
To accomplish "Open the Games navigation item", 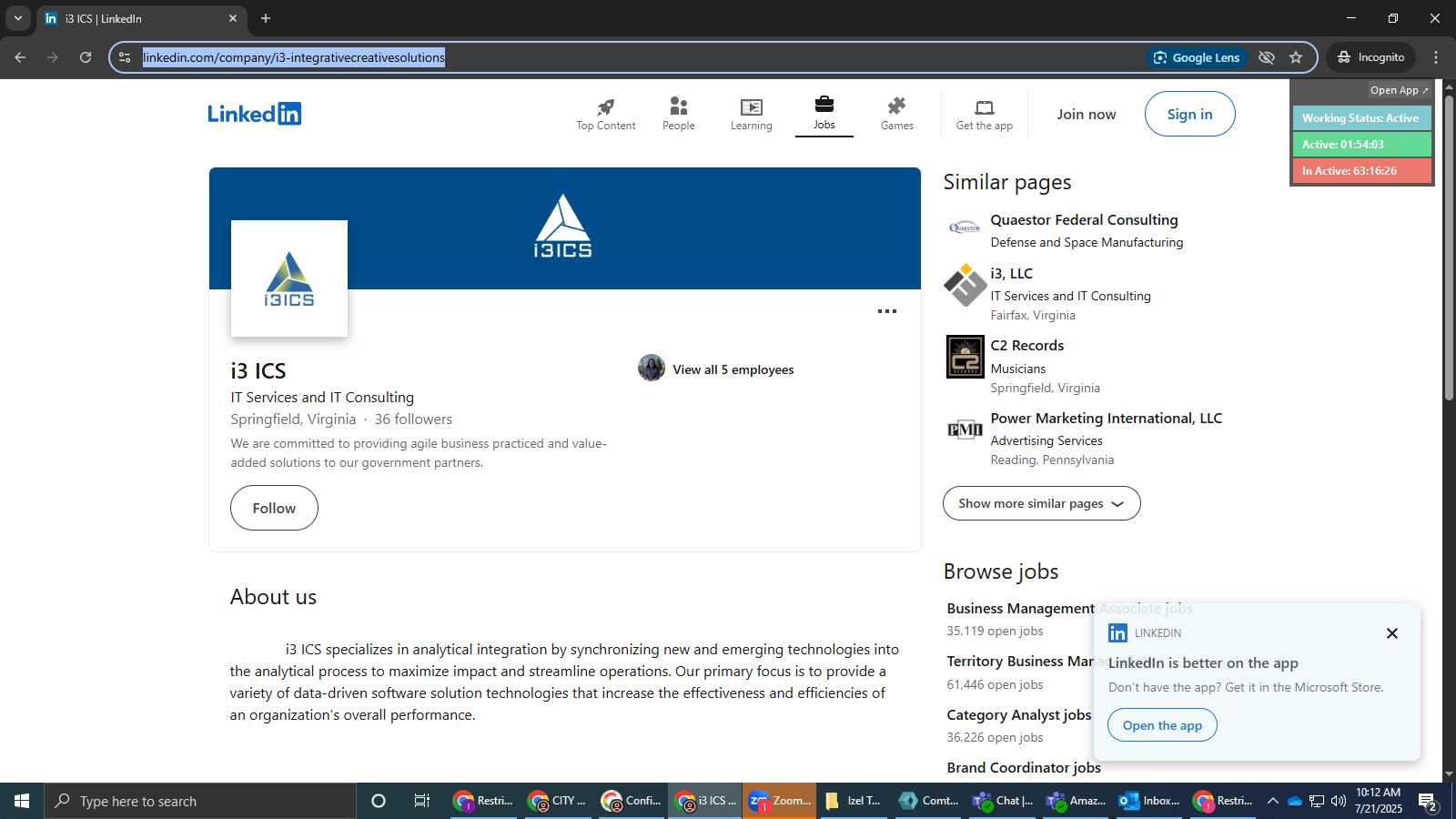I will (x=896, y=115).
